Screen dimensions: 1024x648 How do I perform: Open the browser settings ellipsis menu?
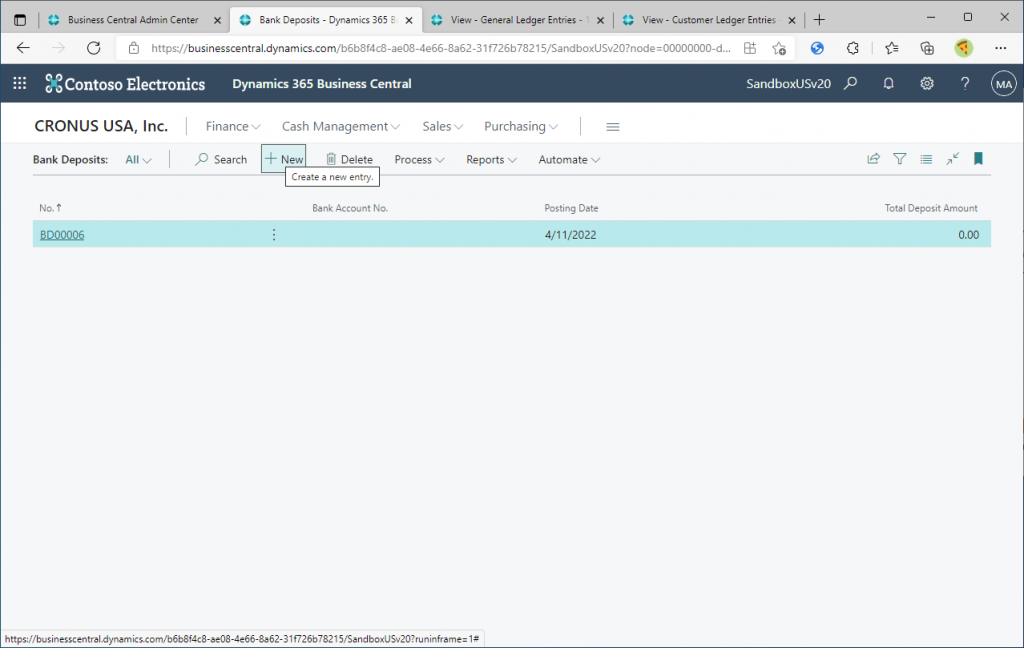[1000, 48]
